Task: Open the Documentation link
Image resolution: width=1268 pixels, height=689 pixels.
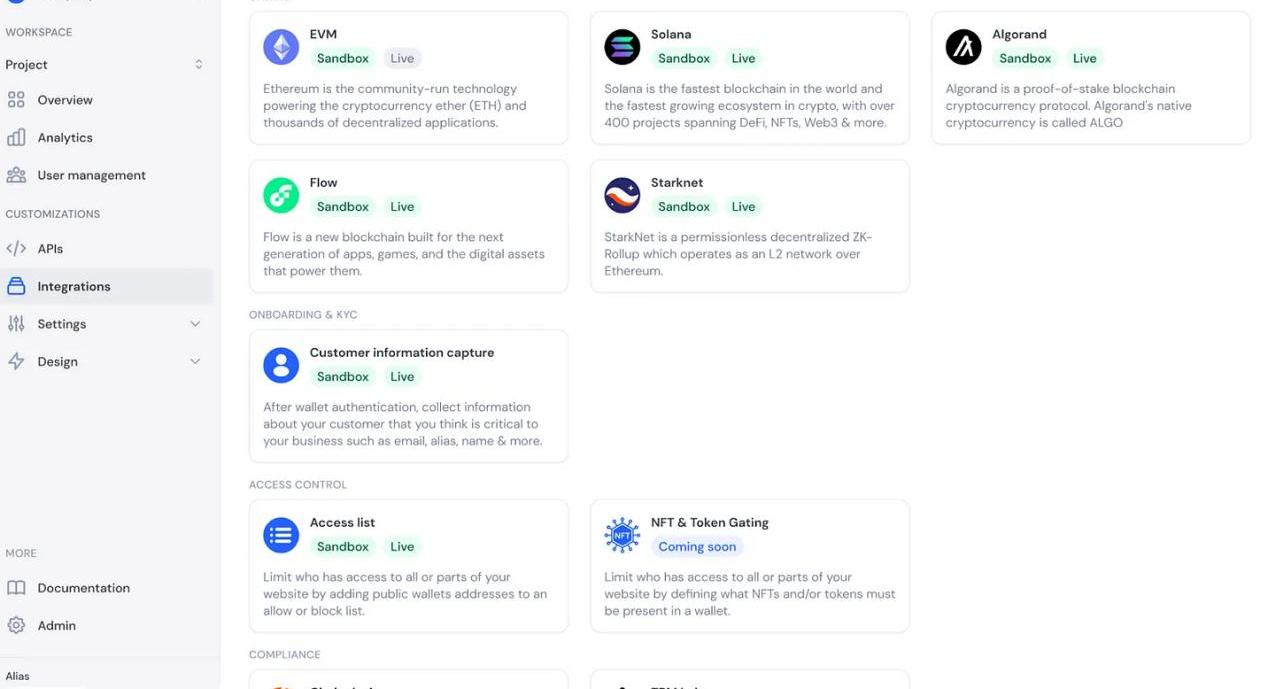Action: coord(83,588)
